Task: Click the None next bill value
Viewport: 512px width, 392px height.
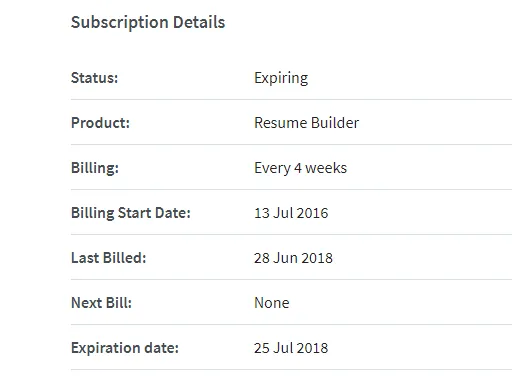Action: click(x=272, y=303)
